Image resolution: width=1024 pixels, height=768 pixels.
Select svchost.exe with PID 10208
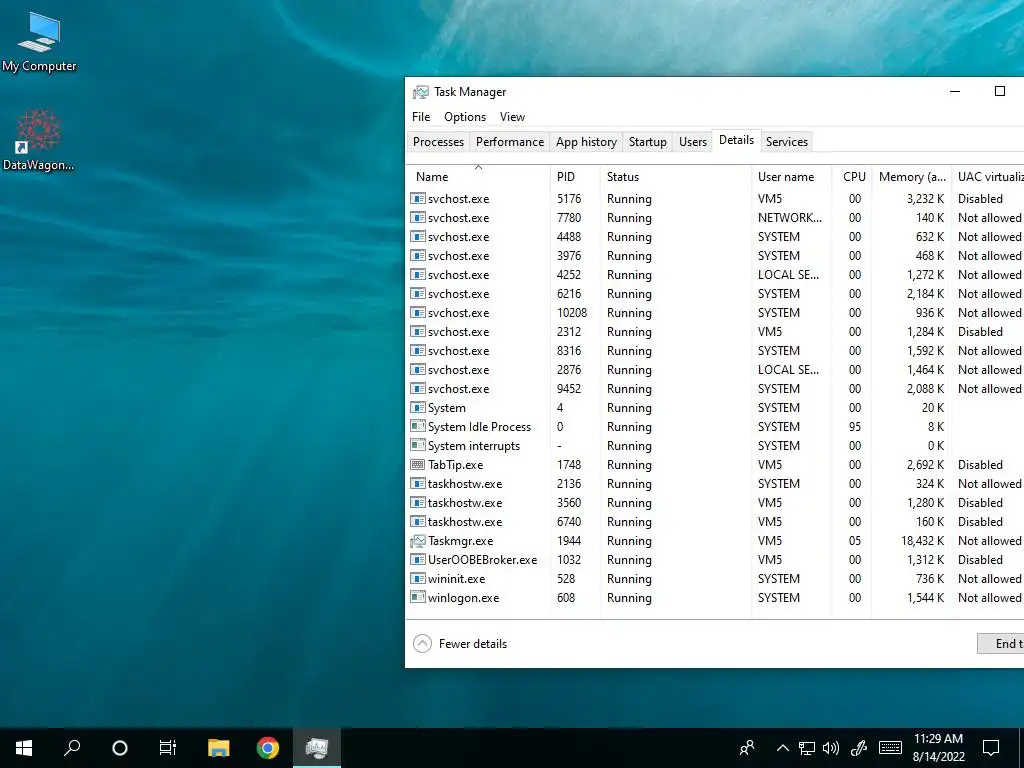pos(715,313)
